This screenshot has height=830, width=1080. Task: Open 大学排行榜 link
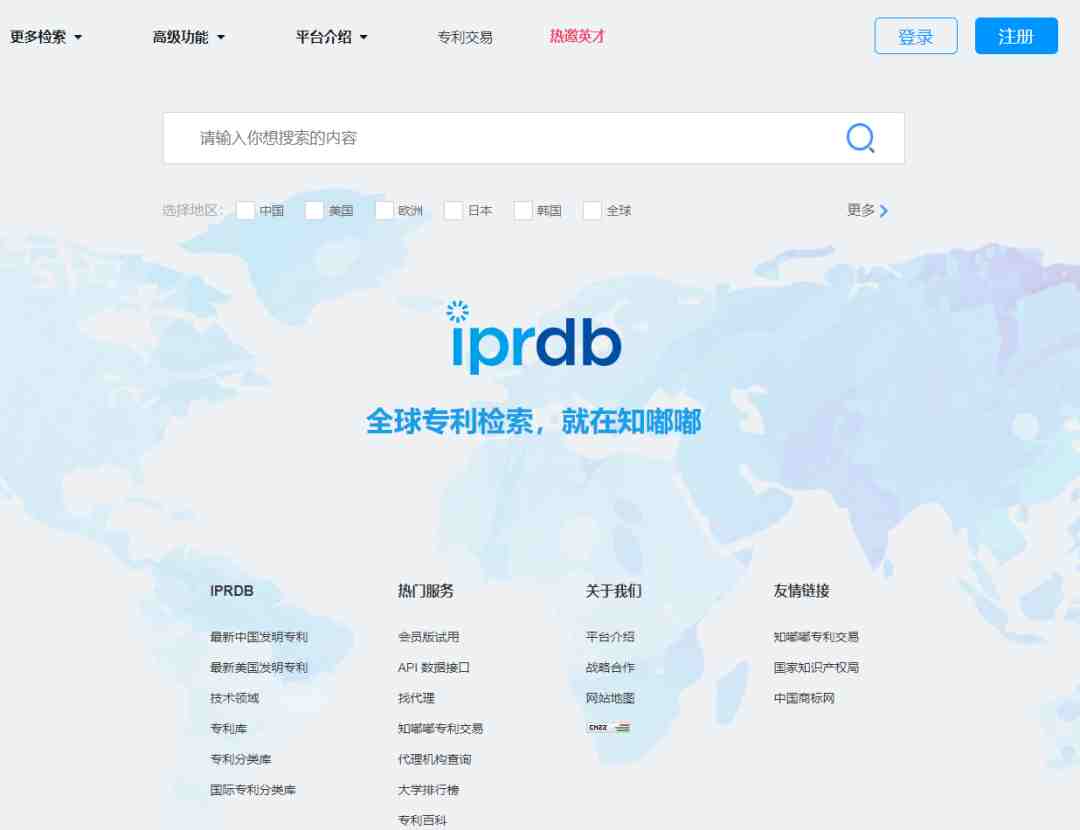pos(428,790)
